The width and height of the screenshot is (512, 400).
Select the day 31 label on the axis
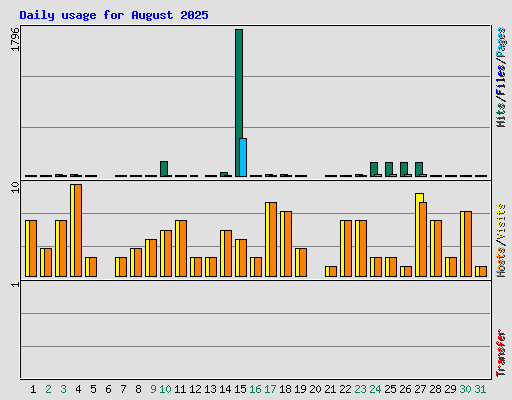(x=480, y=389)
